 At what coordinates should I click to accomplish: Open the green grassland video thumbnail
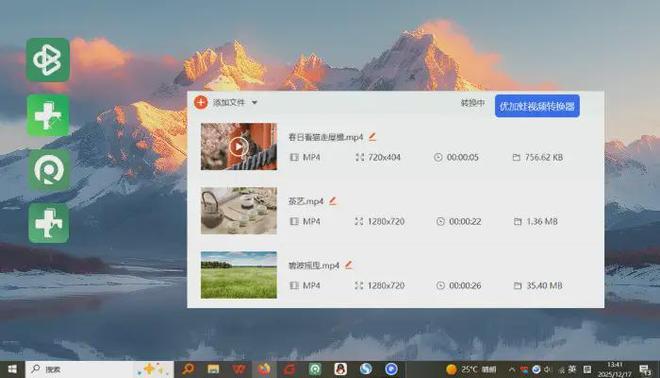tap(239, 275)
